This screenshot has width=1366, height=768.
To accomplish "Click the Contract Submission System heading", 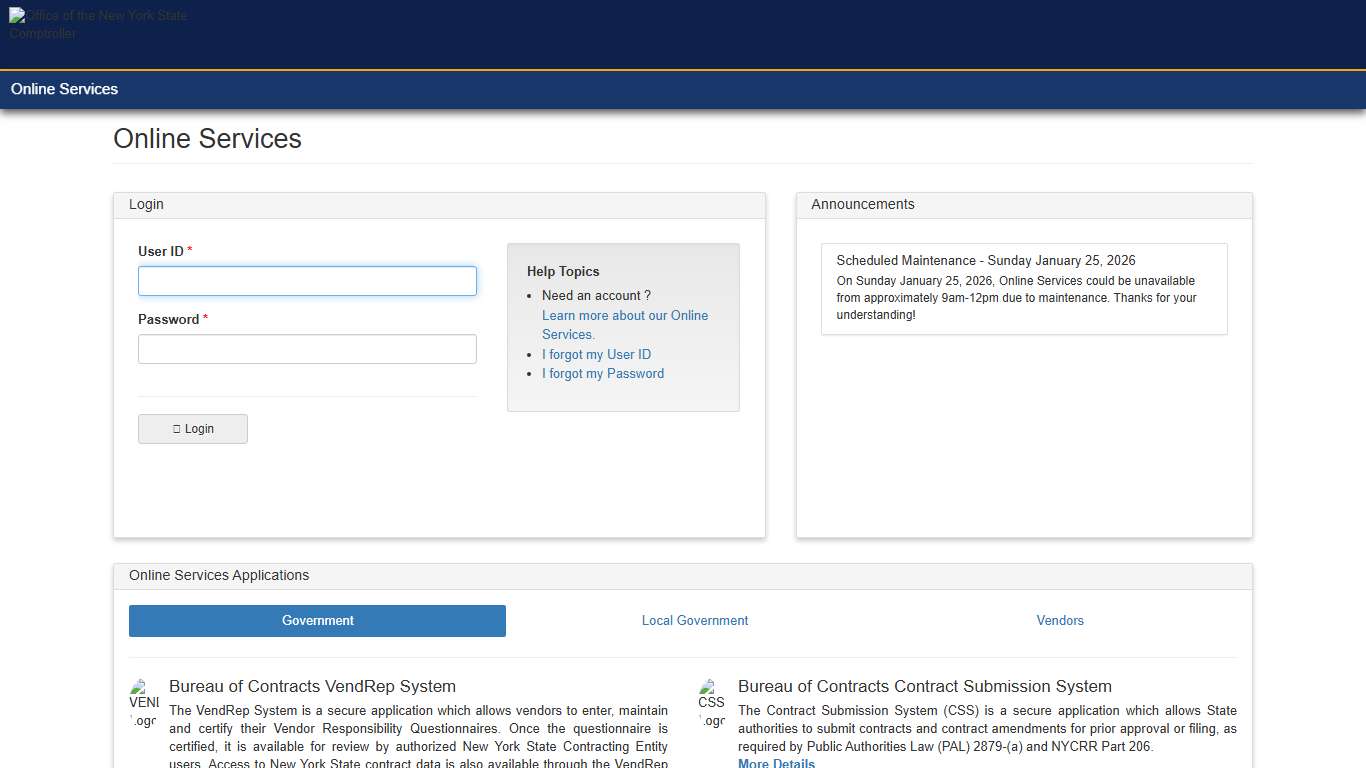I will click(x=924, y=686).
